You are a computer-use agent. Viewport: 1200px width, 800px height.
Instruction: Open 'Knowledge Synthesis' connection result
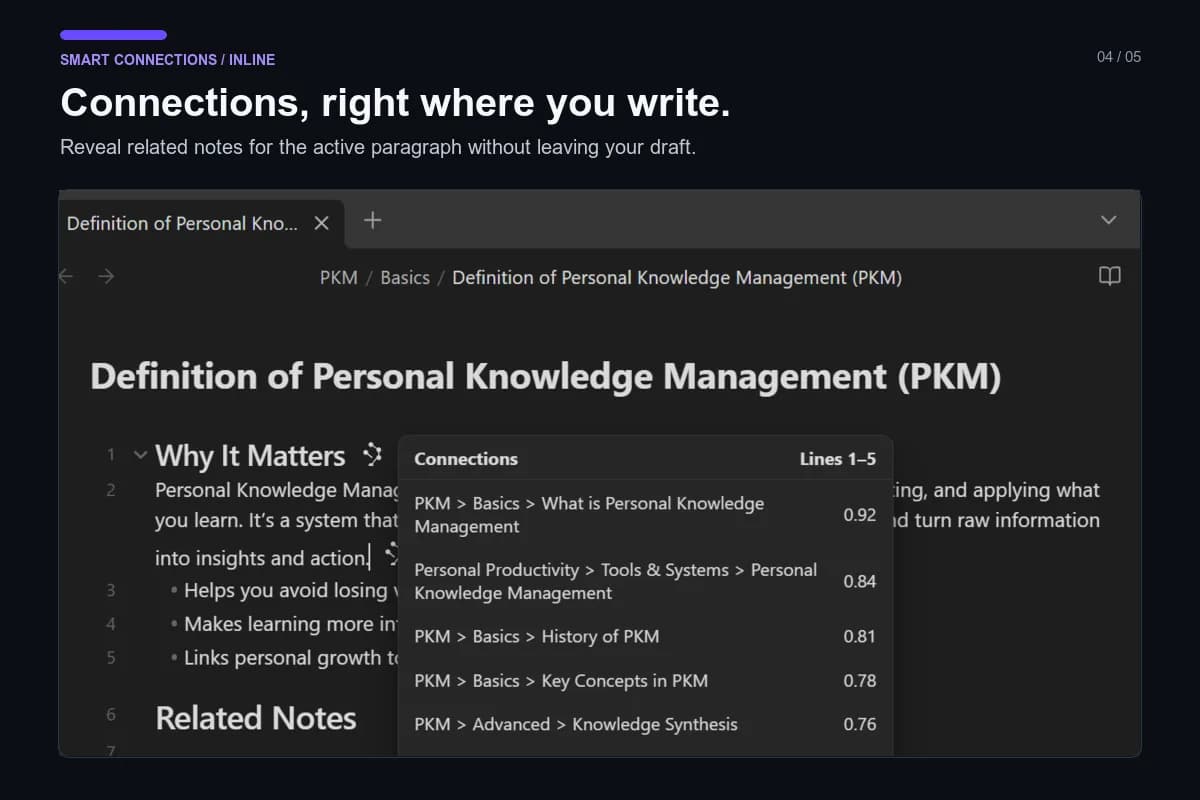click(645, 724)
